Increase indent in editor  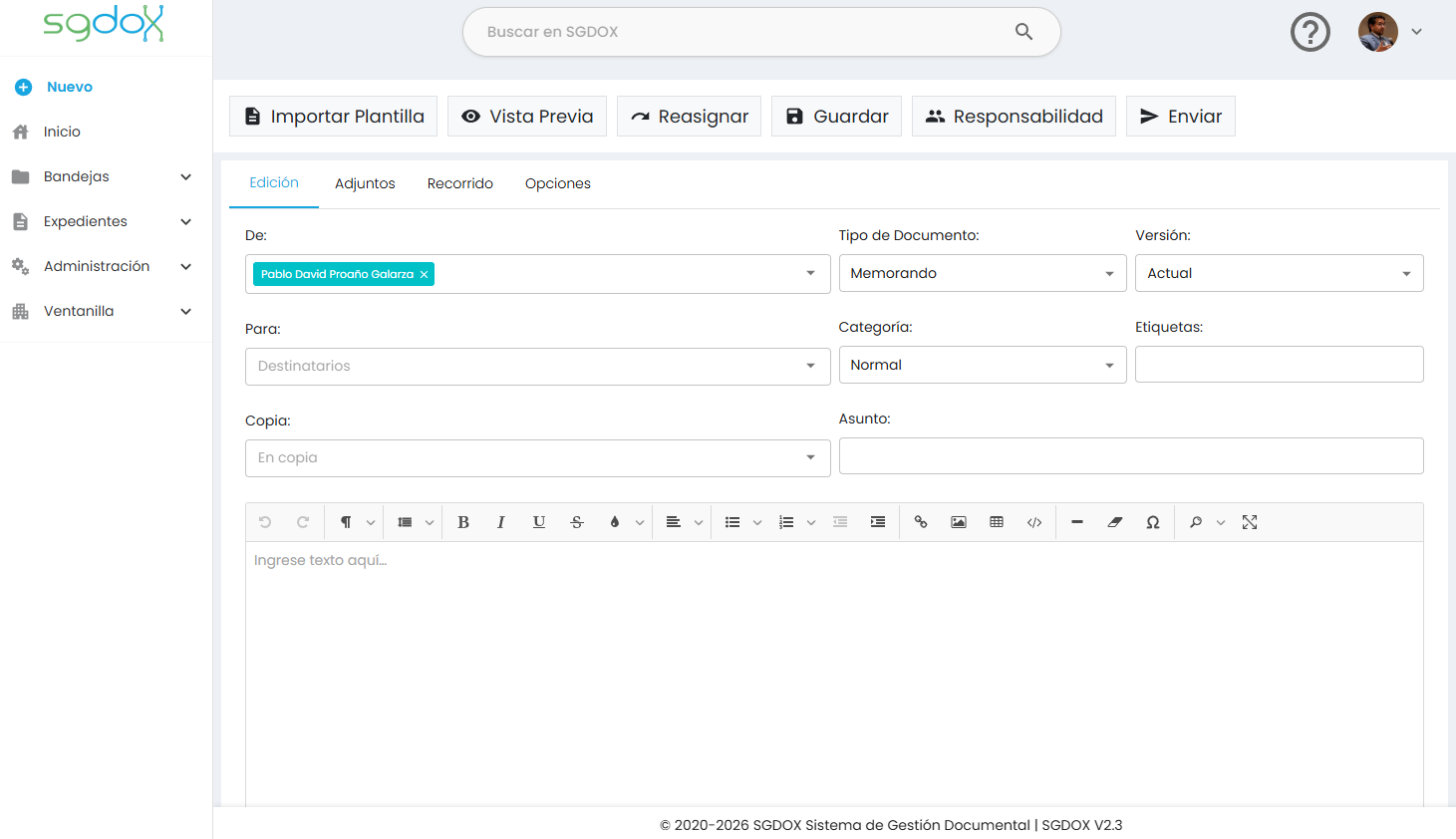click(x=878, y=522)
